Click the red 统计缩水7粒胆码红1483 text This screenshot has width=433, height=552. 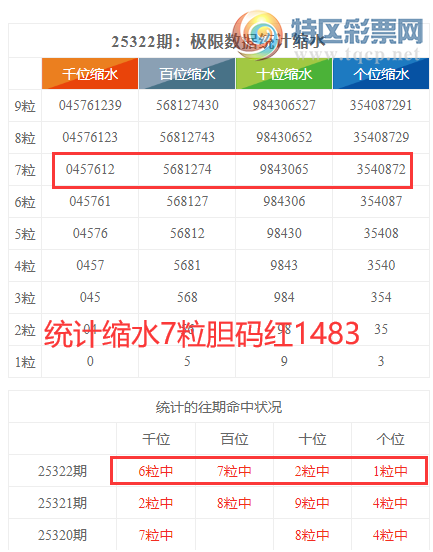tap(202, 333)
